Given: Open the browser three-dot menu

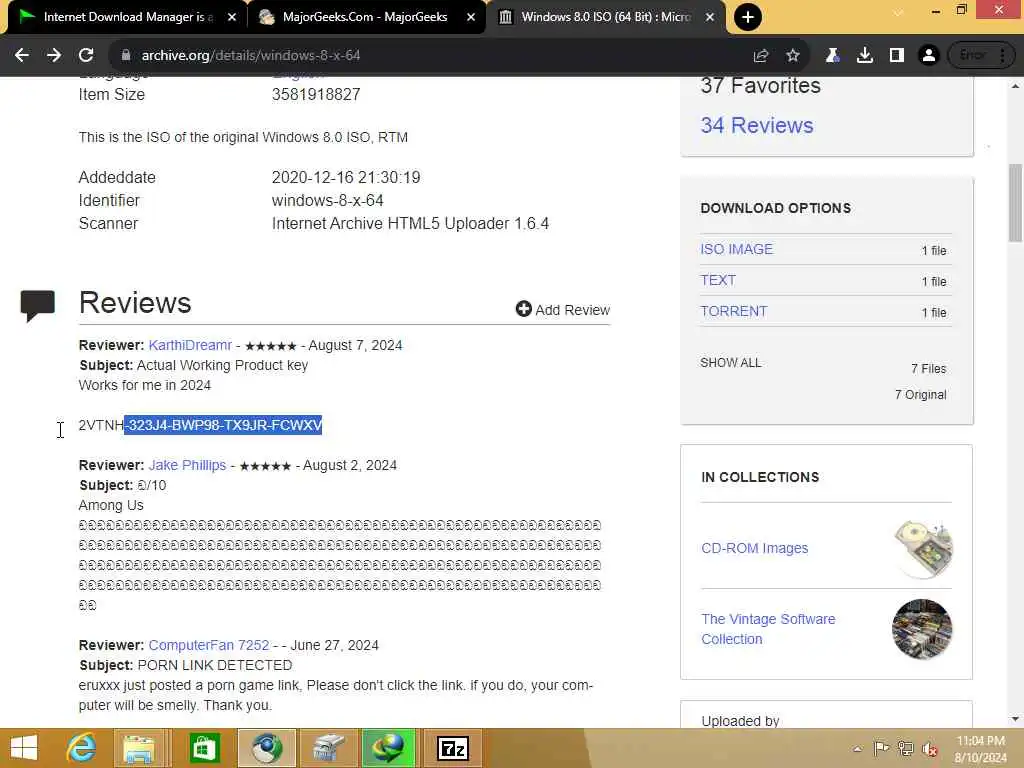Looking at the screenshot, I should point(1002,56).
